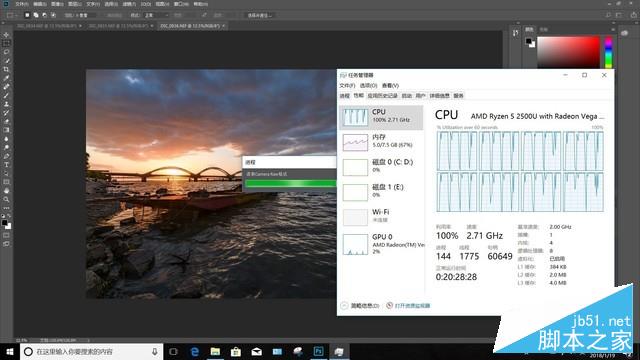Open Photoshop 滤镜 menu
The height and width of the screenshot is (360, 640).
pyautogui.click(x=129, y=4)
